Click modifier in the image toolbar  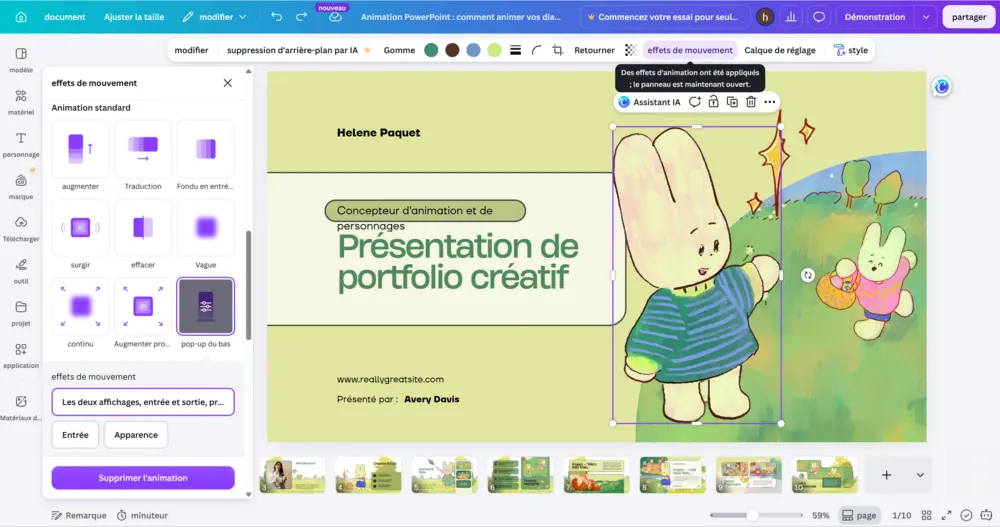(191, 50)
